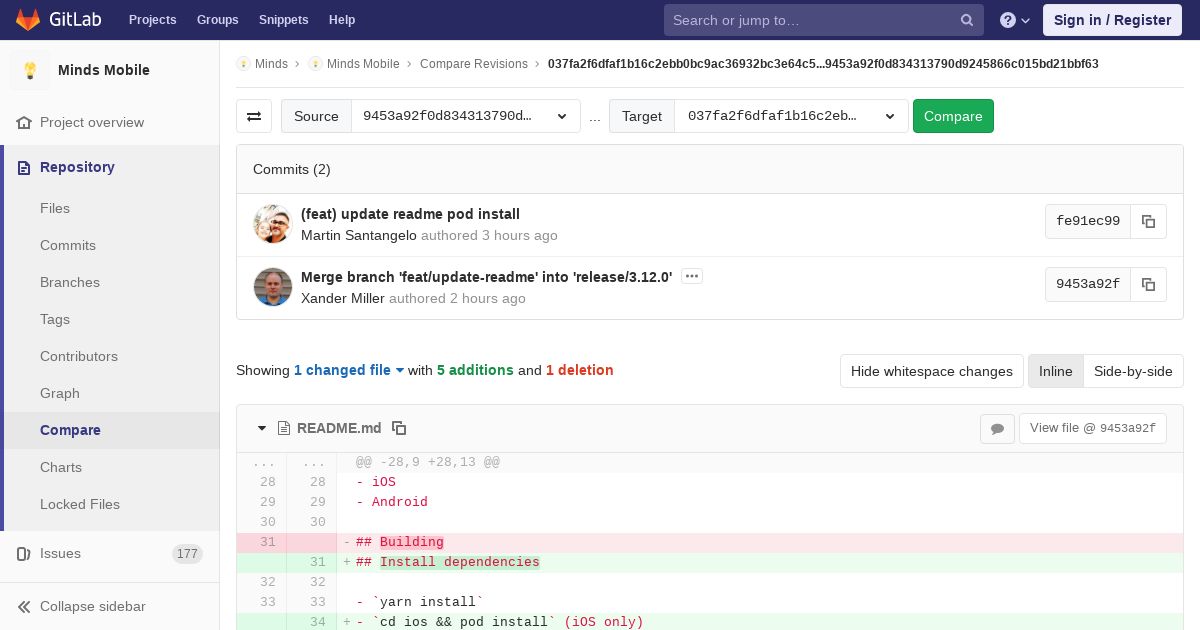Click Minds Mobile breadcrumb link
This screenshot has height=630, width=1200.
click(363, 64)
